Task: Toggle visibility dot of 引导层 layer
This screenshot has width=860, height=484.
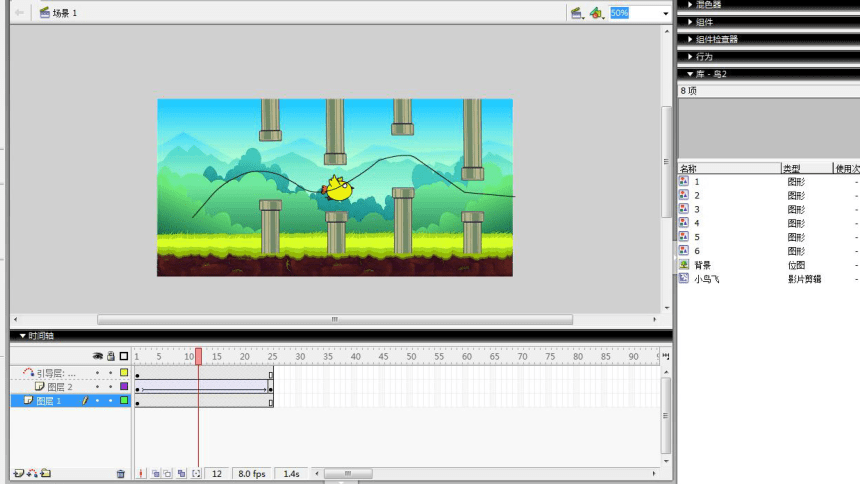Action: click(x=98, y=373)
